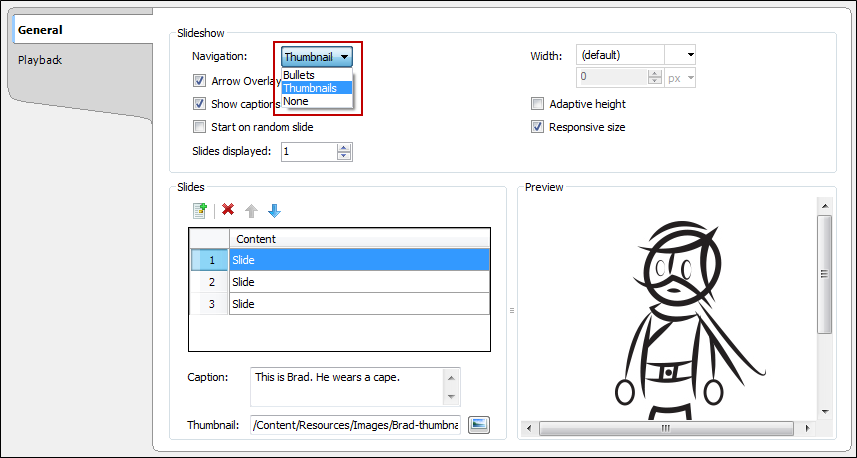The height and width of the screenshot is (458, 857).
Task: Click the splitter grip between Slides and Preview
Action: (x=512, y=310)
